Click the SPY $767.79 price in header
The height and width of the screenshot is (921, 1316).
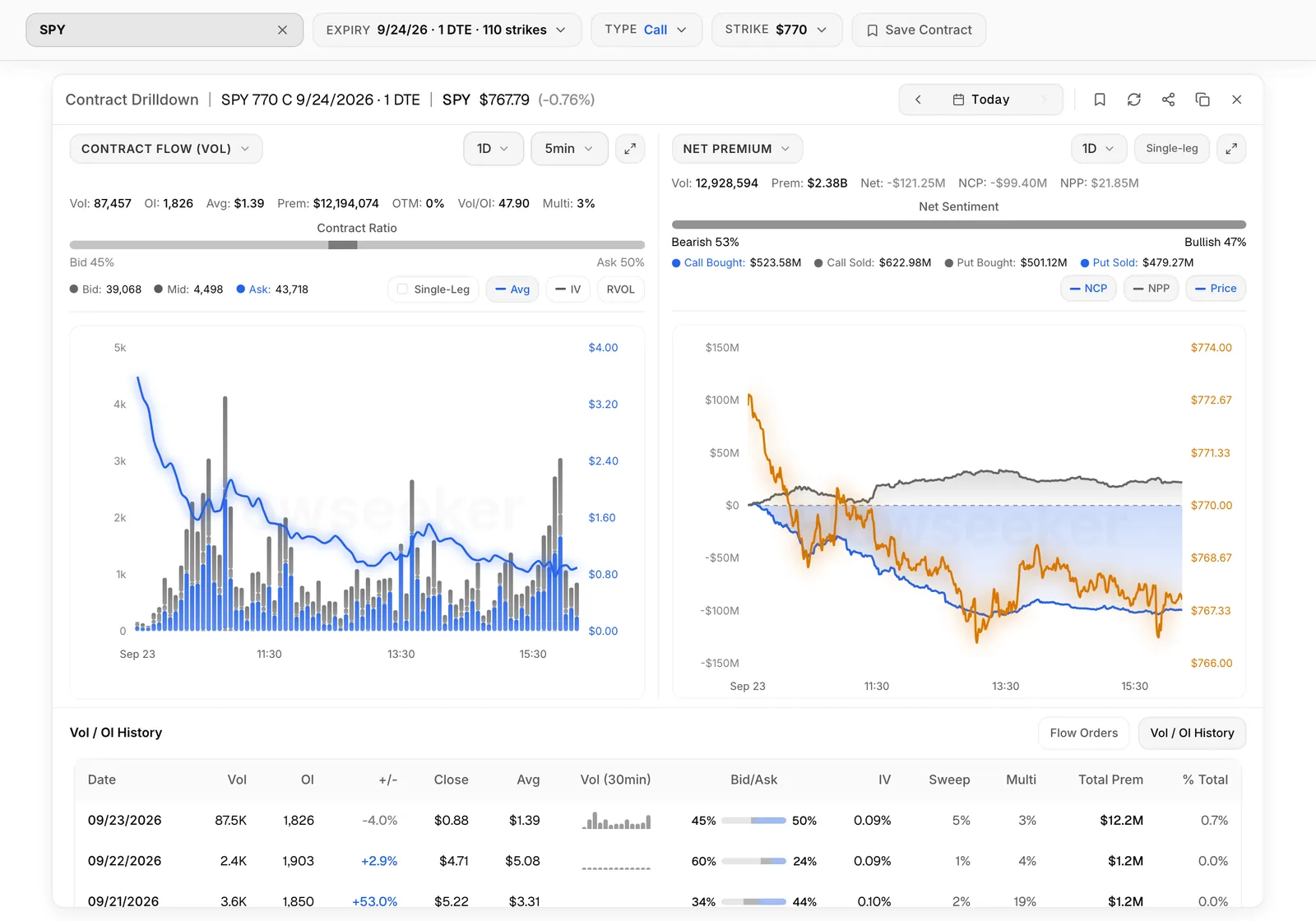point(518,100)
